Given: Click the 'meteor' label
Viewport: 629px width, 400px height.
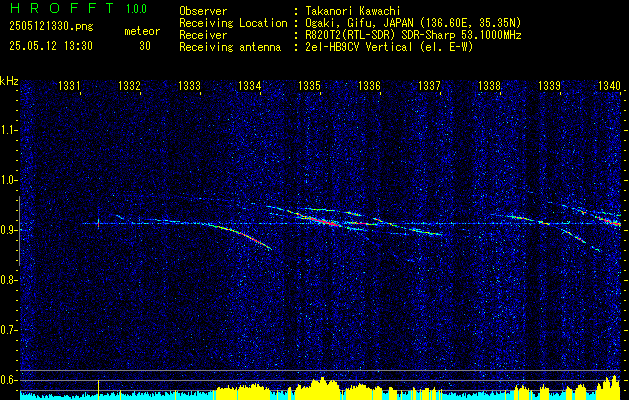Looking at the screenshot, I should point(142,31).
